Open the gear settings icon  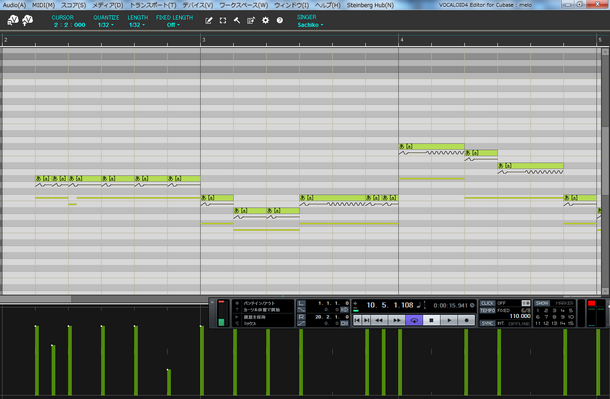(265, 21)
